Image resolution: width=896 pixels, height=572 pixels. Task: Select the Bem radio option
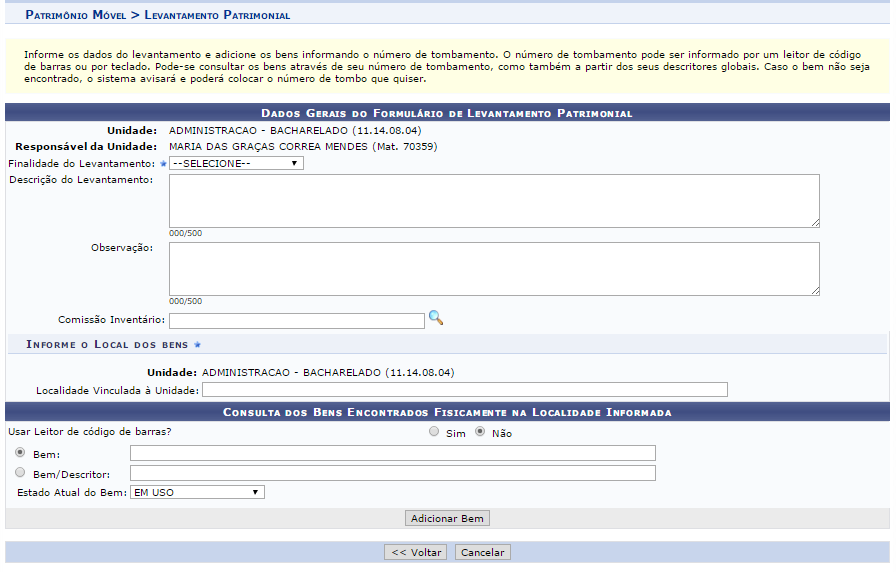(20, 453)
